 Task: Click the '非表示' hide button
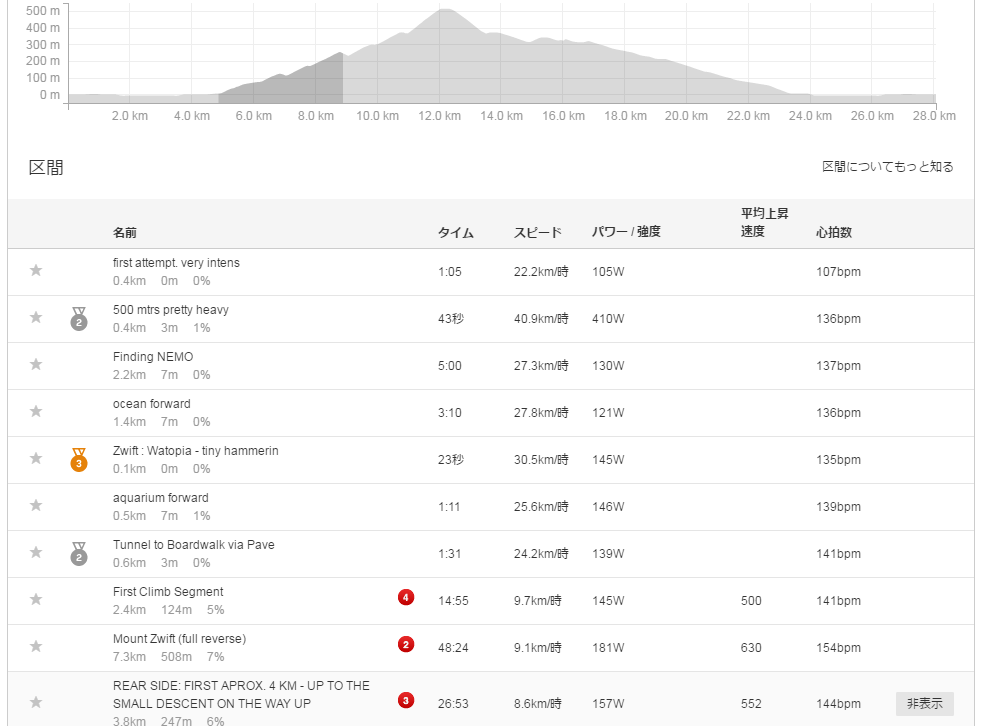pyautogui.click(x=924, y=703)
